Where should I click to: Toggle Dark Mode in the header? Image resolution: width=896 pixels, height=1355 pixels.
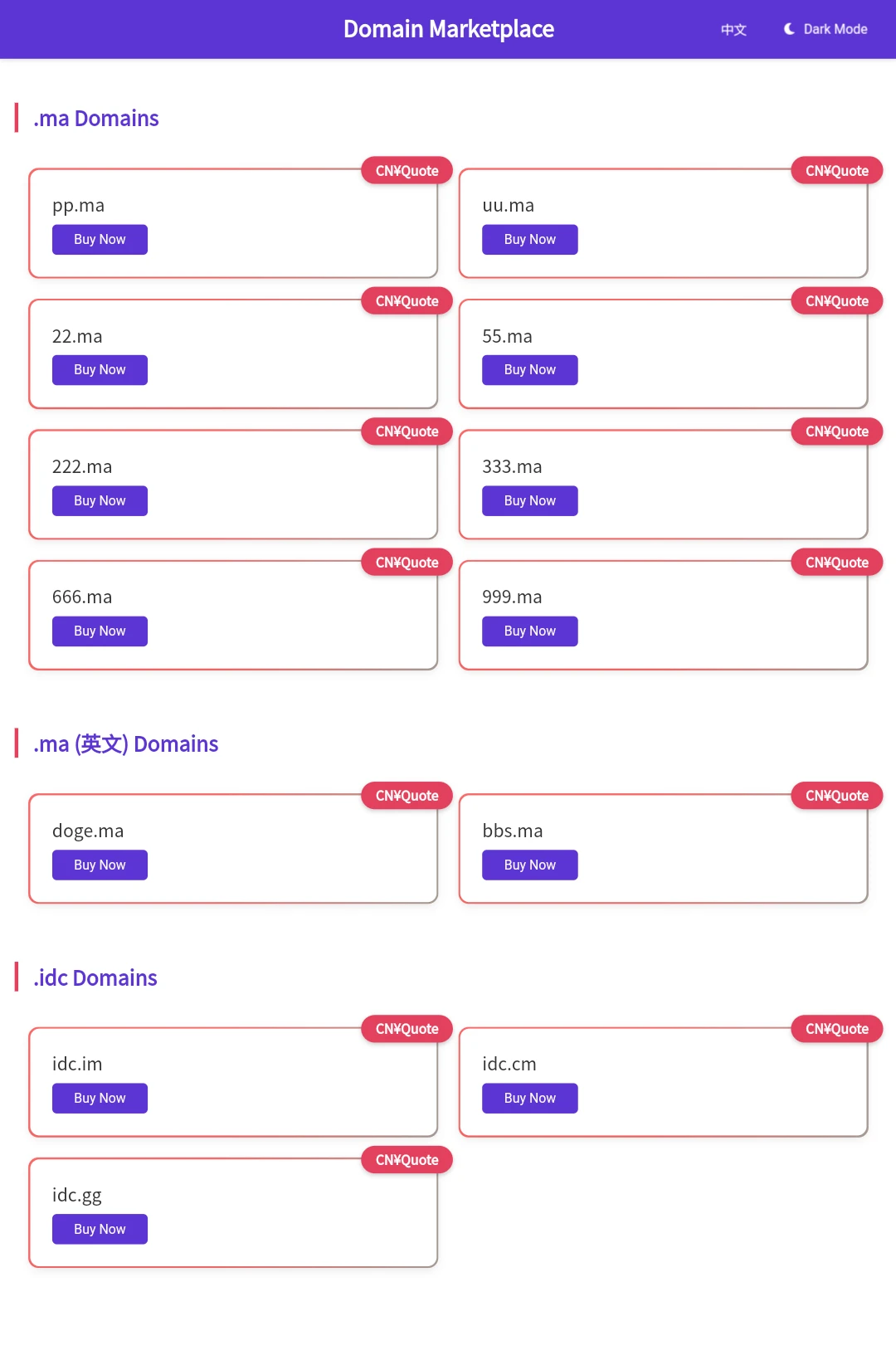pos(825,29)
